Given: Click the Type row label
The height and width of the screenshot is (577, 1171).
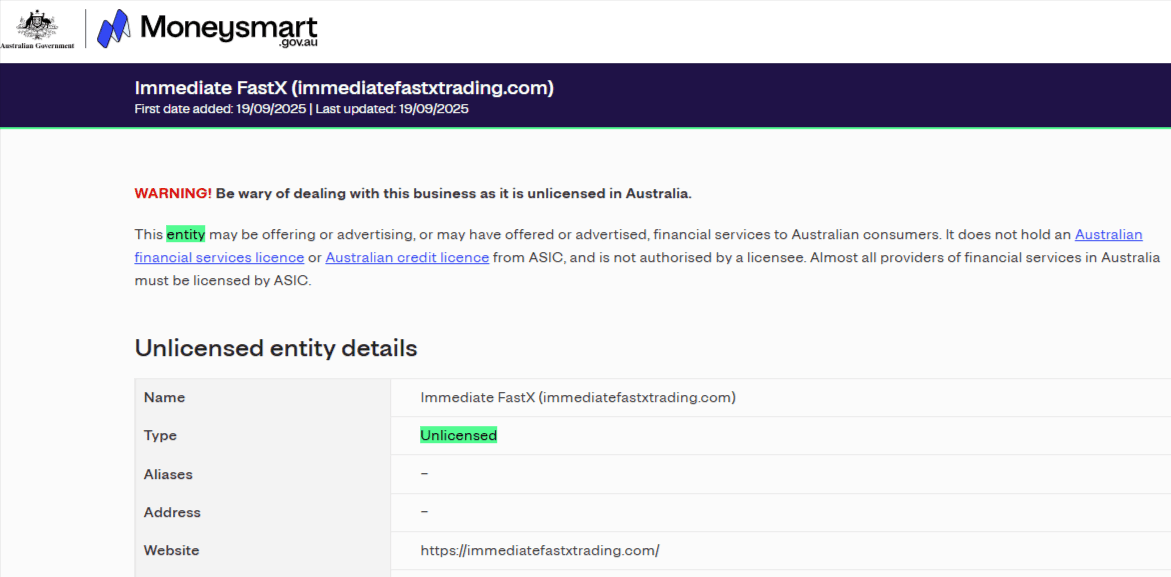Looking at the screenshot, I should [161, 436].
